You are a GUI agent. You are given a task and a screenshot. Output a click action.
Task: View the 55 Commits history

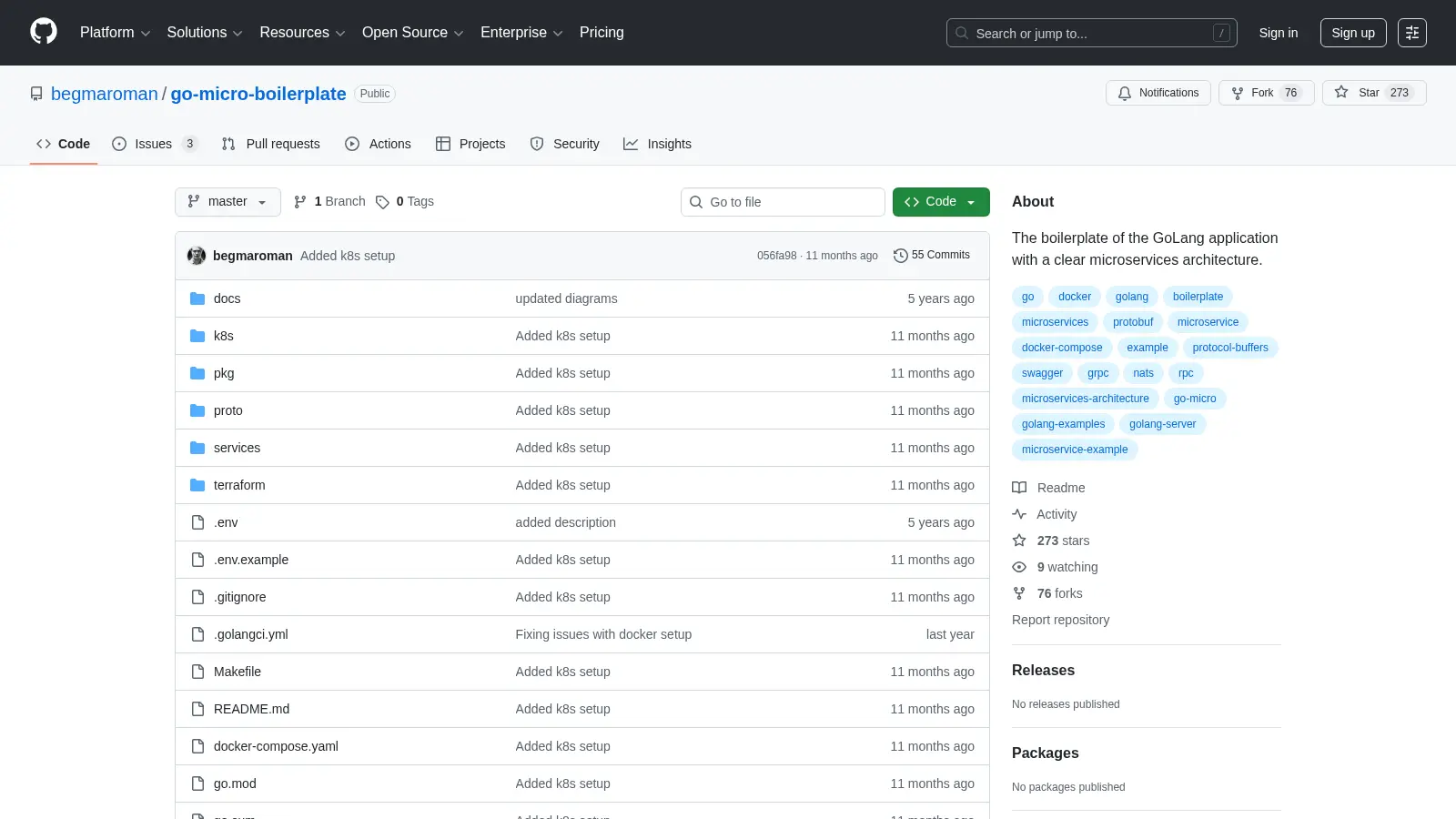tap(932, 256)
